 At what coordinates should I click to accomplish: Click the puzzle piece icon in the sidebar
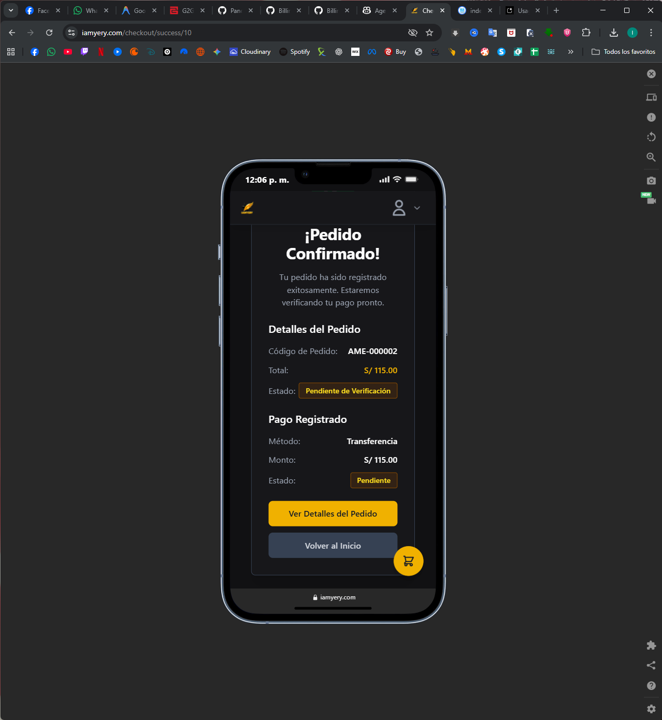[x=651, y=645]
